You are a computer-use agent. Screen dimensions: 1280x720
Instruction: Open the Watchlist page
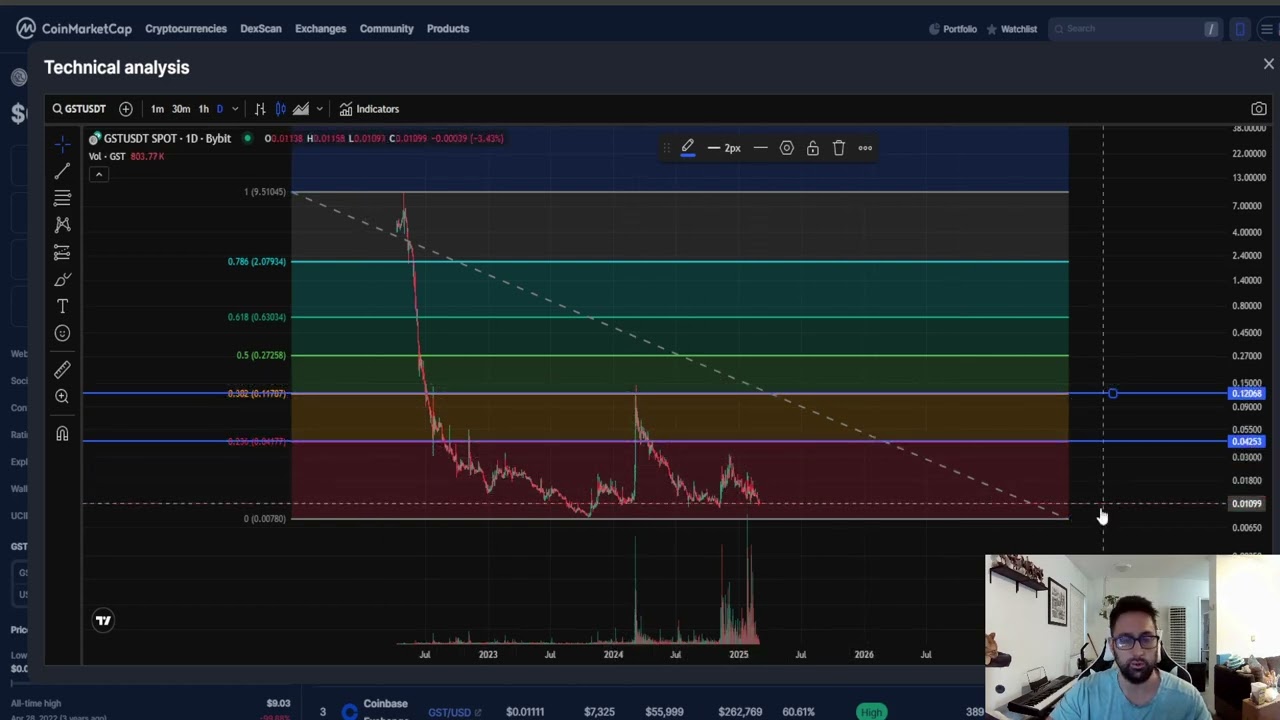[1012, 29]
